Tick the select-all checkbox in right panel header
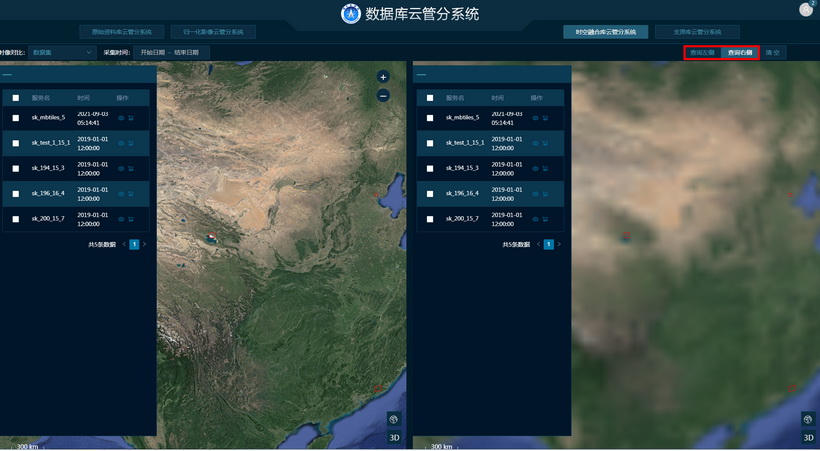Image resolution: width=820 pixels, height=451 pixels. 430,98
